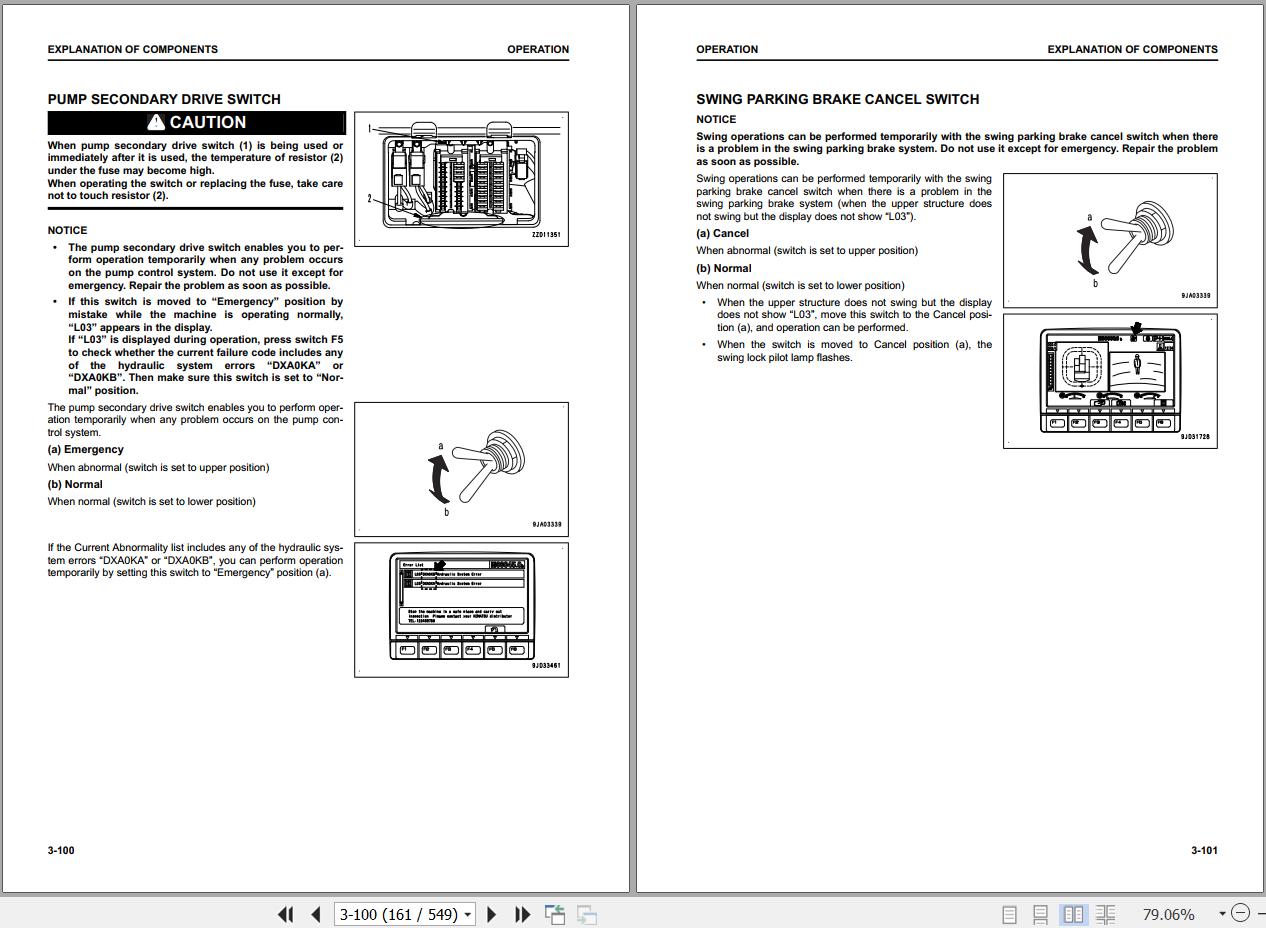Click the SWING PARKING BRAKE CANCEL SWITCH heading

pos(838,99)
